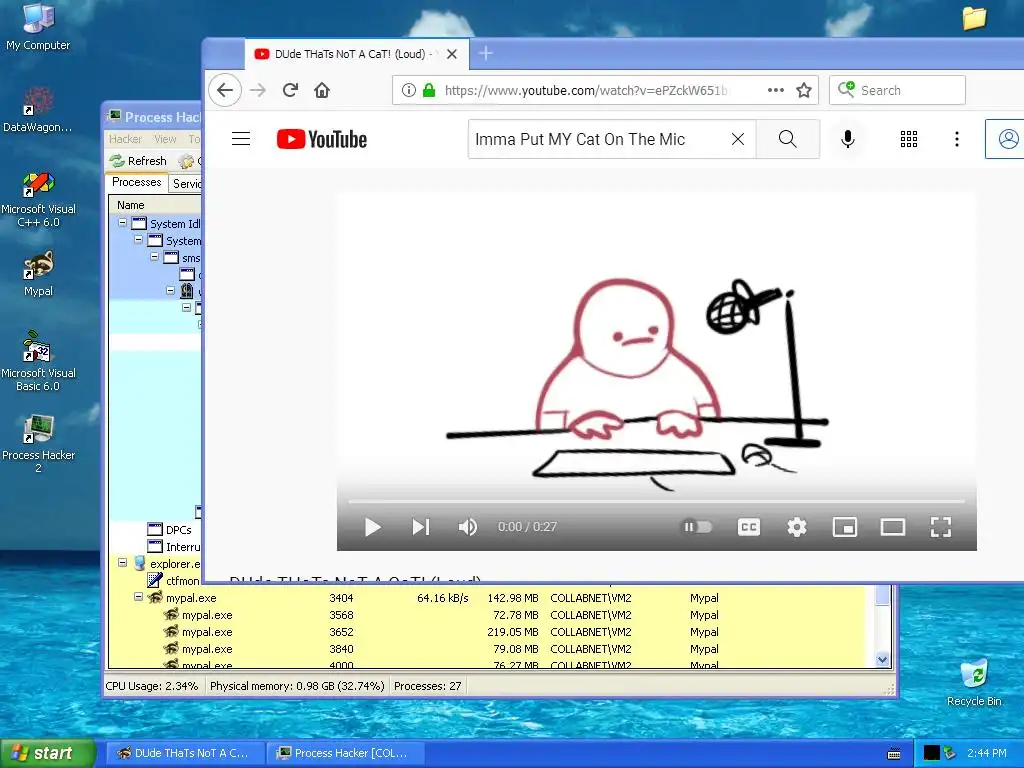Image resolution: width=1024 pixels, height=768 pixels.
Task: Open the YouTube hamburger guide menu
Action: [x=241, y=138]
